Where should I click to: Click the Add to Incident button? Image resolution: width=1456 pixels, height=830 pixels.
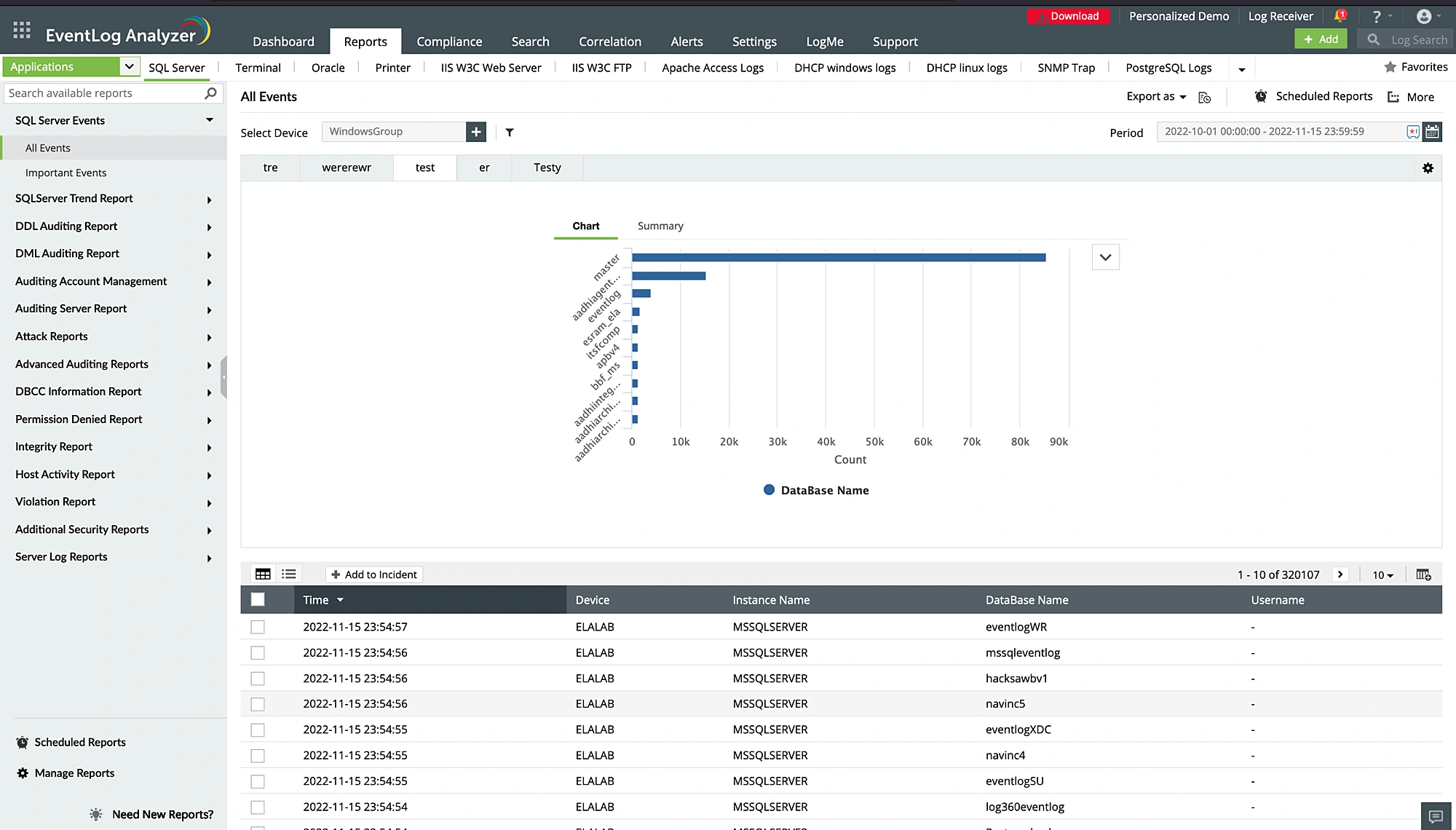point(374,574)
